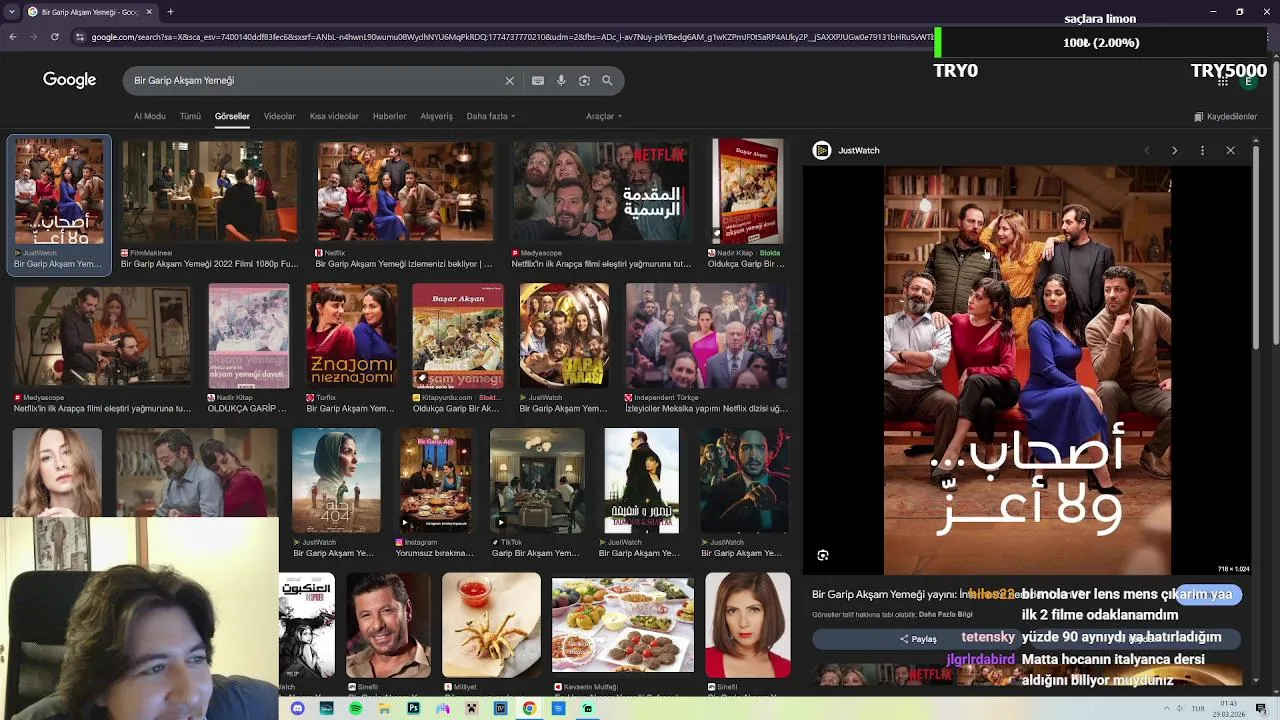Click the language indicator TUR in the tray
Image resolution: width=1280 pixels, height=720 pixels.
coord(1198,708)
